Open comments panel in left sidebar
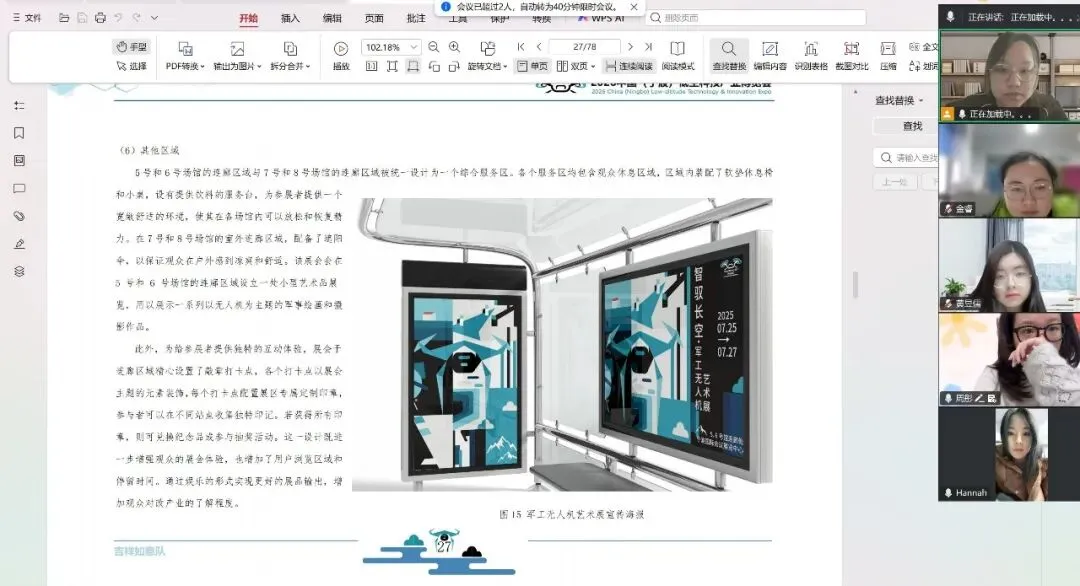Viewport: 1080px width, 586px height. pos(19,189)
